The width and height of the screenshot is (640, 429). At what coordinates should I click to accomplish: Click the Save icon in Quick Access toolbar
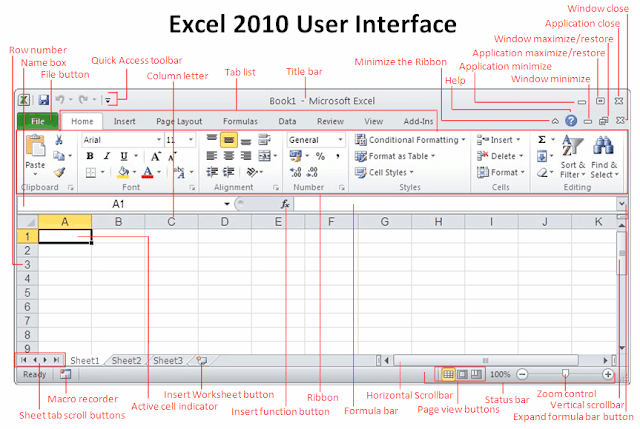43,100
